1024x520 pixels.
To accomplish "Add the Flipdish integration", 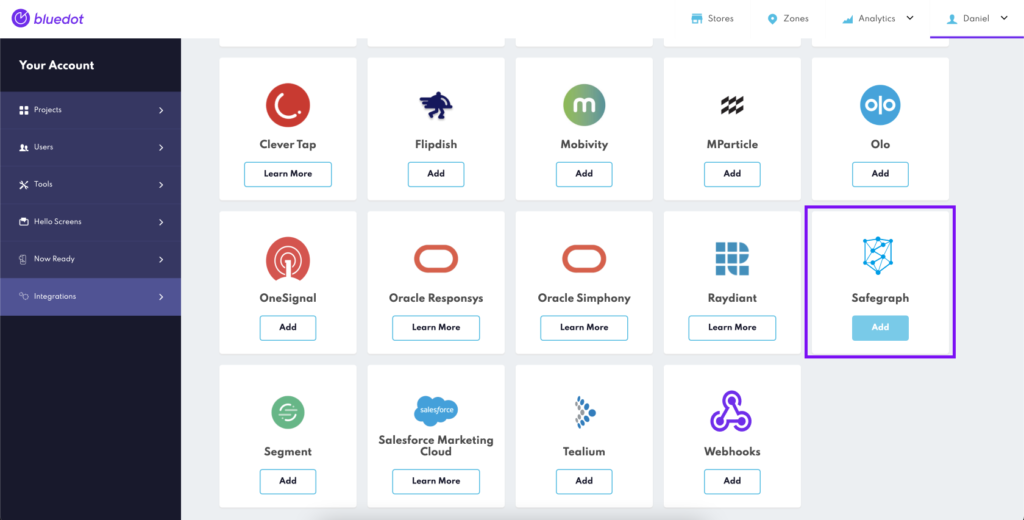I will tap(436, 174).
